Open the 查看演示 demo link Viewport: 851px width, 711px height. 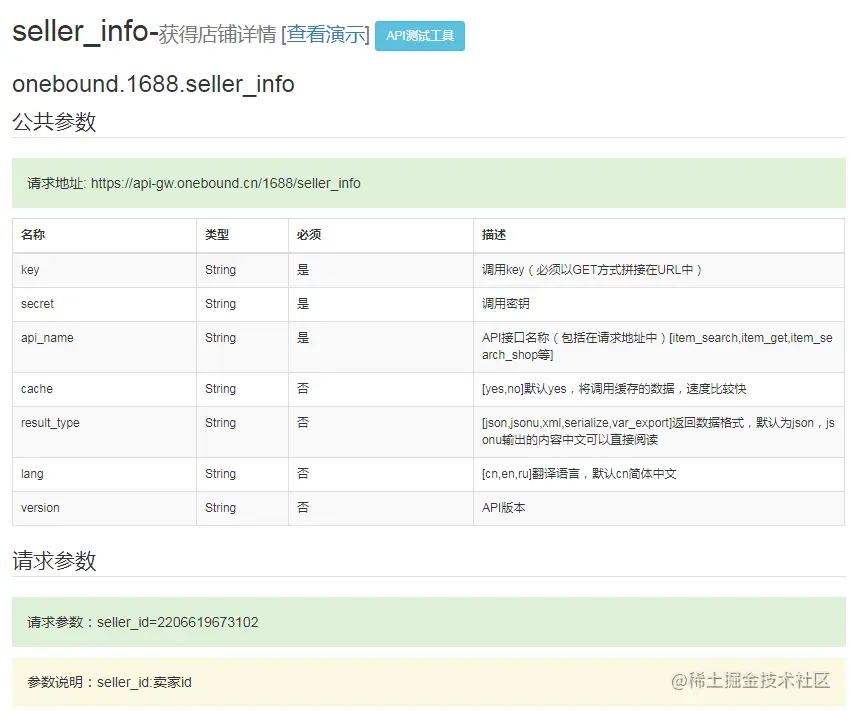coord(326,34)
